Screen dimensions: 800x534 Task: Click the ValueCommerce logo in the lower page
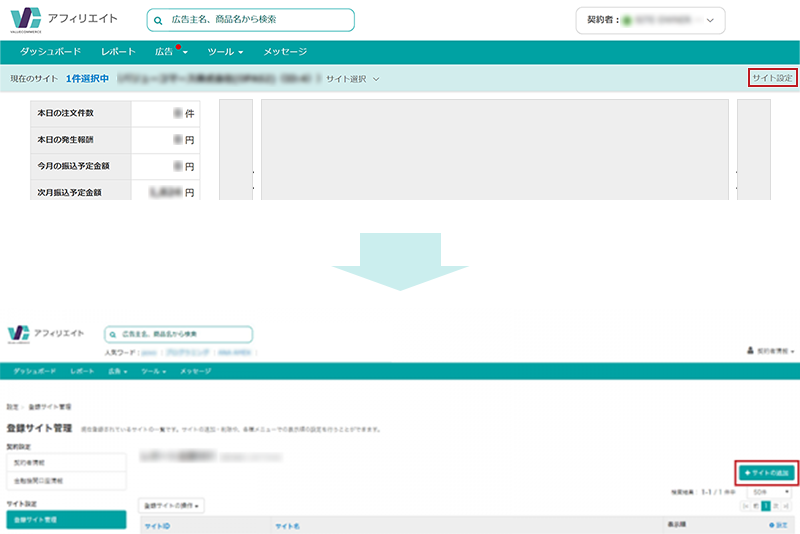(17, 333)
